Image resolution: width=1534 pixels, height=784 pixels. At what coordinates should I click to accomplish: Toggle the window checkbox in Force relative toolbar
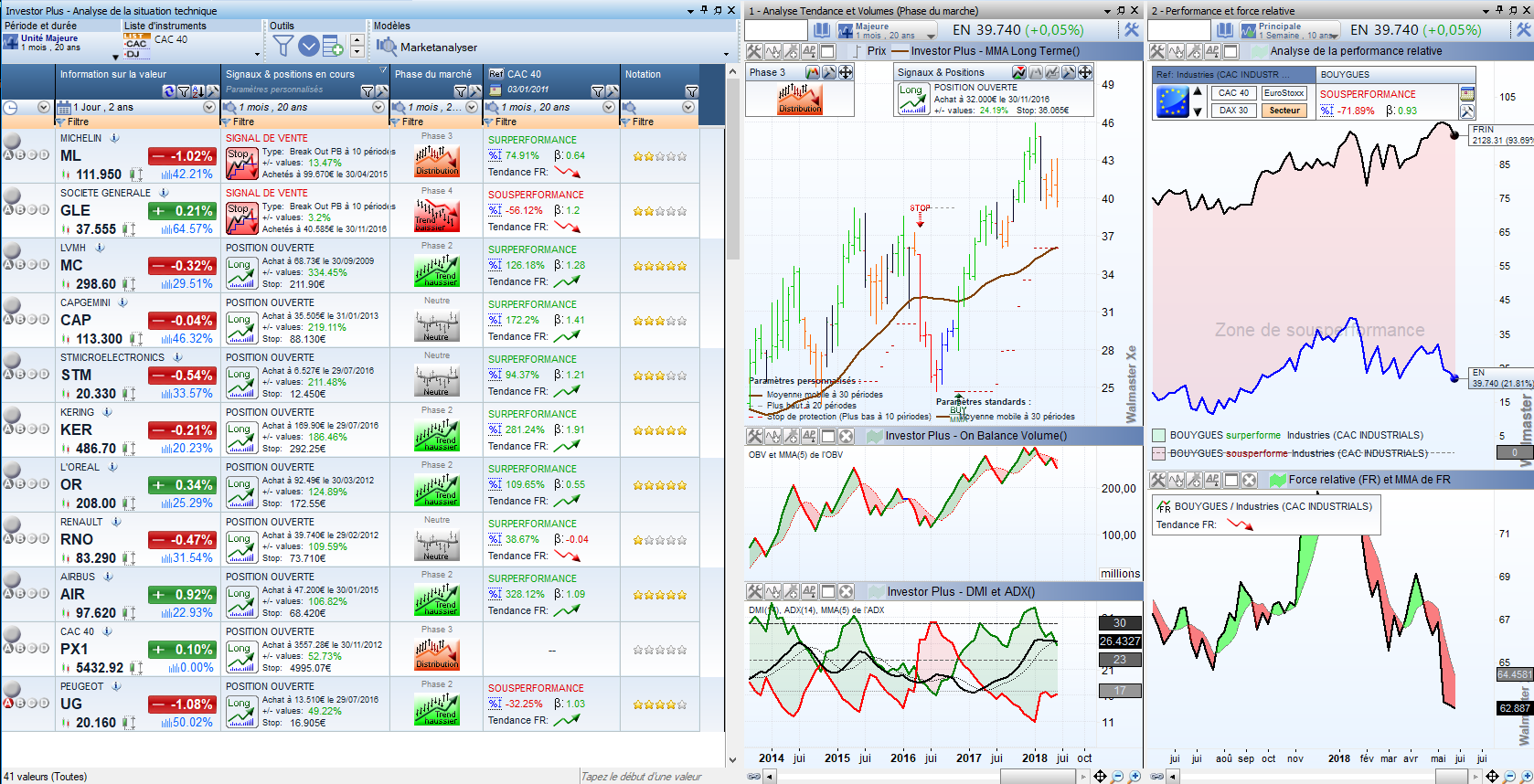click(x=1231, y=480)
